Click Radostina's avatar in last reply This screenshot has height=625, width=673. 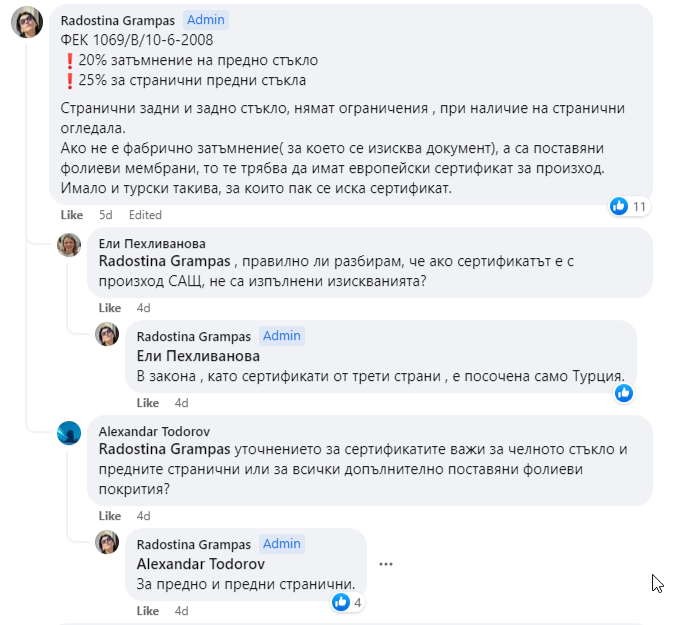(107, 544)
